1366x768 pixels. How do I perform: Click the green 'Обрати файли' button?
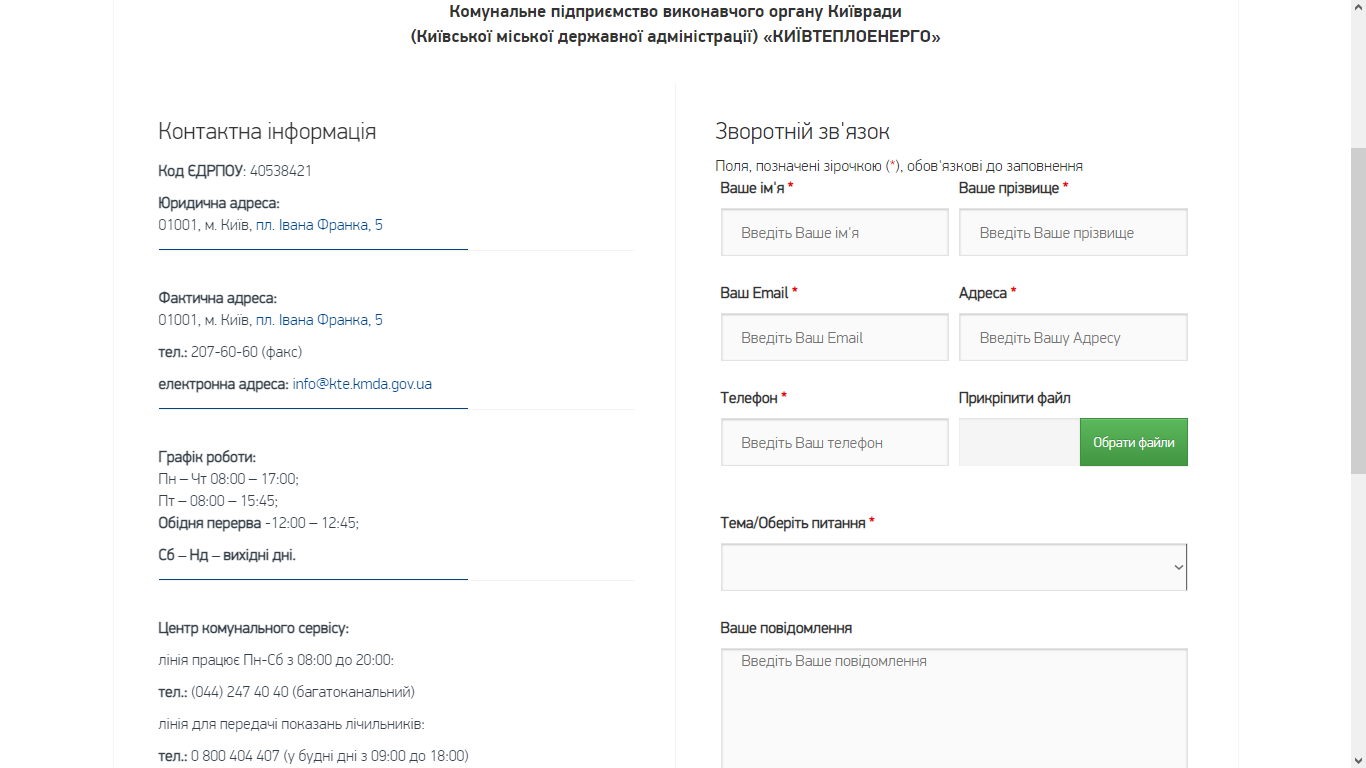pyautogui.click(x=1133, y=442)
